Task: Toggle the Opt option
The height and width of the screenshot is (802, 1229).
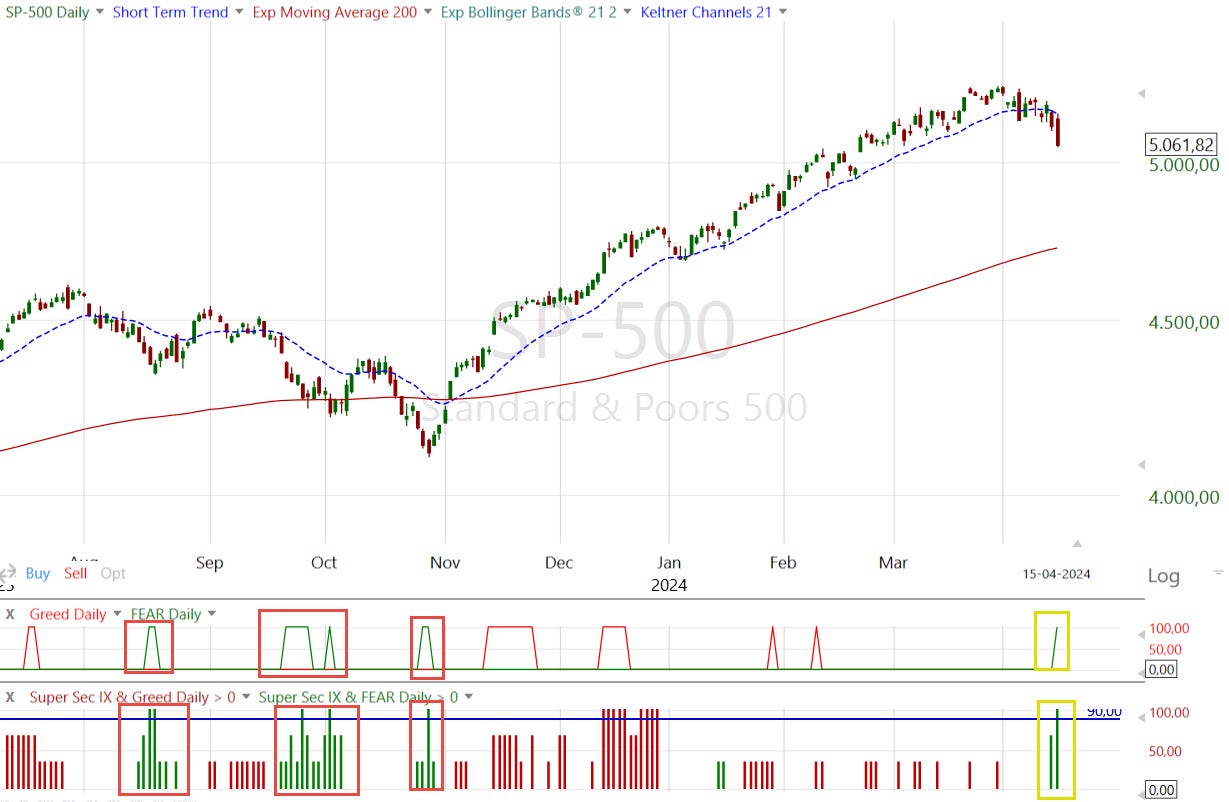Action: point(113,573)
